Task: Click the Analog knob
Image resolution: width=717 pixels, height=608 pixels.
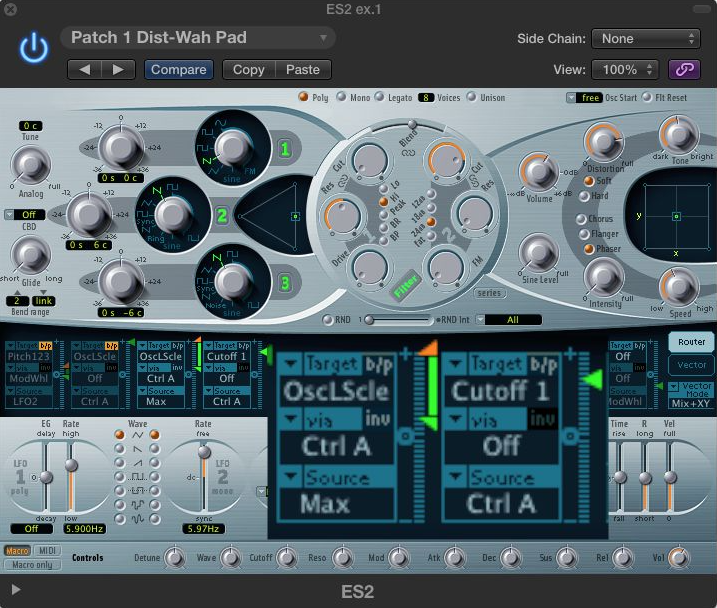Action: [31, 165]
